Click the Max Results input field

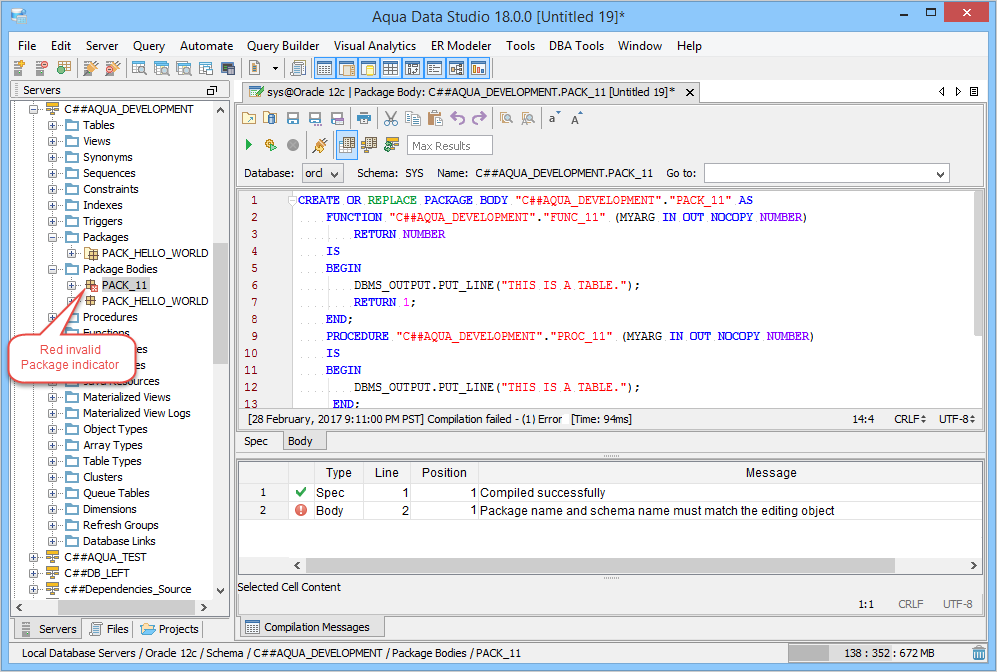click(449, 146)
